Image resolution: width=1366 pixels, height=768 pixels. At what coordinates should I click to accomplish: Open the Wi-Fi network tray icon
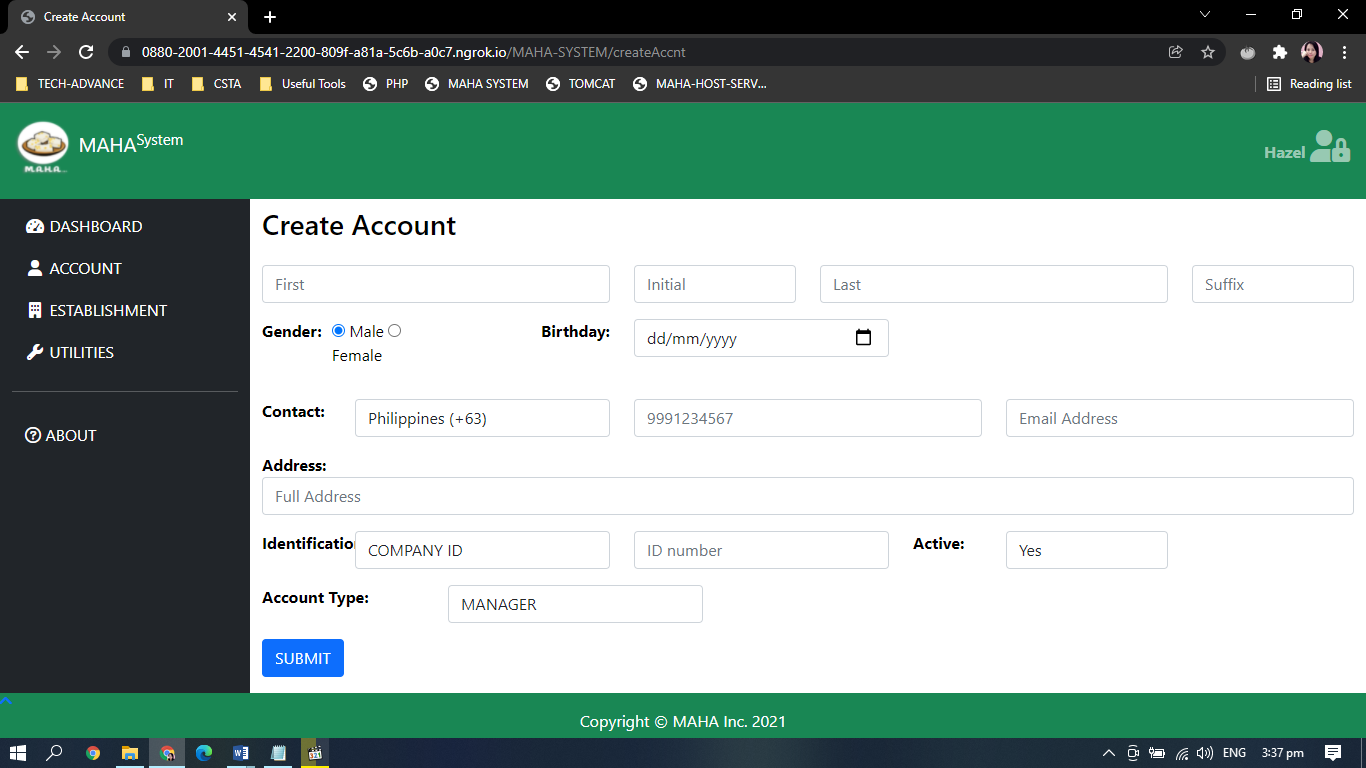coord(1182,753)
